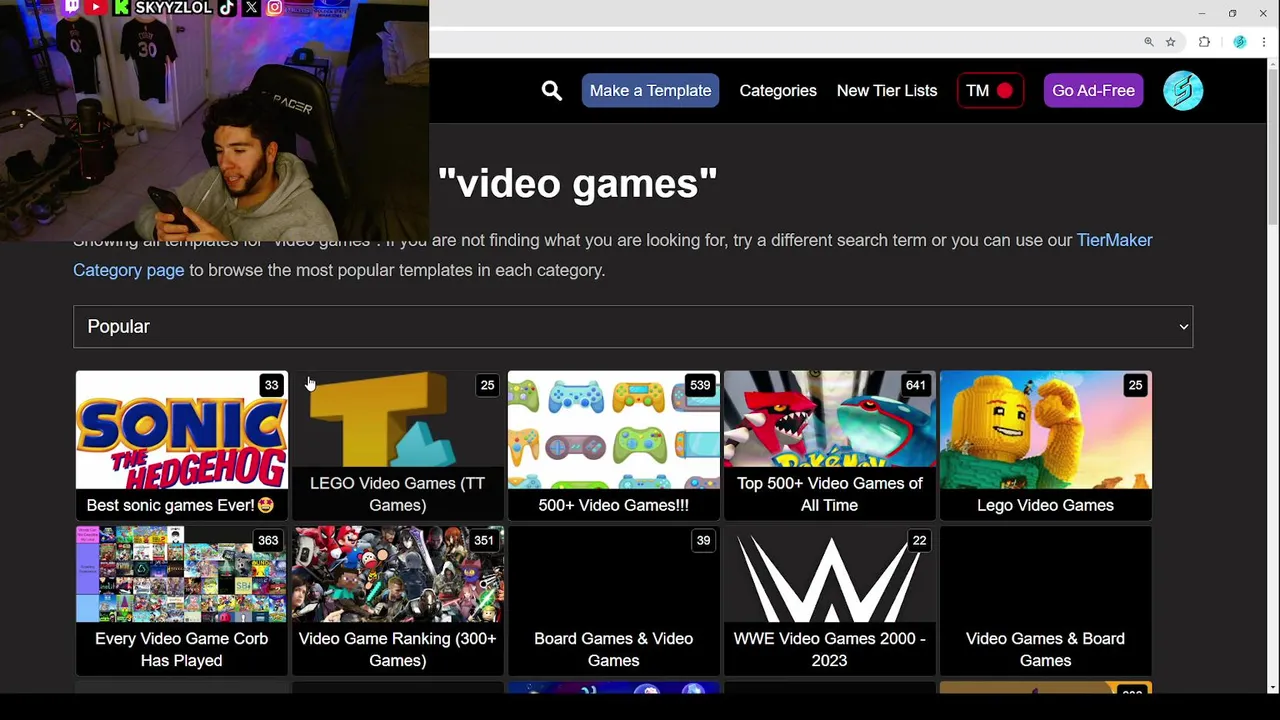Expand the Popular sort dropdown

pos(633,327)
